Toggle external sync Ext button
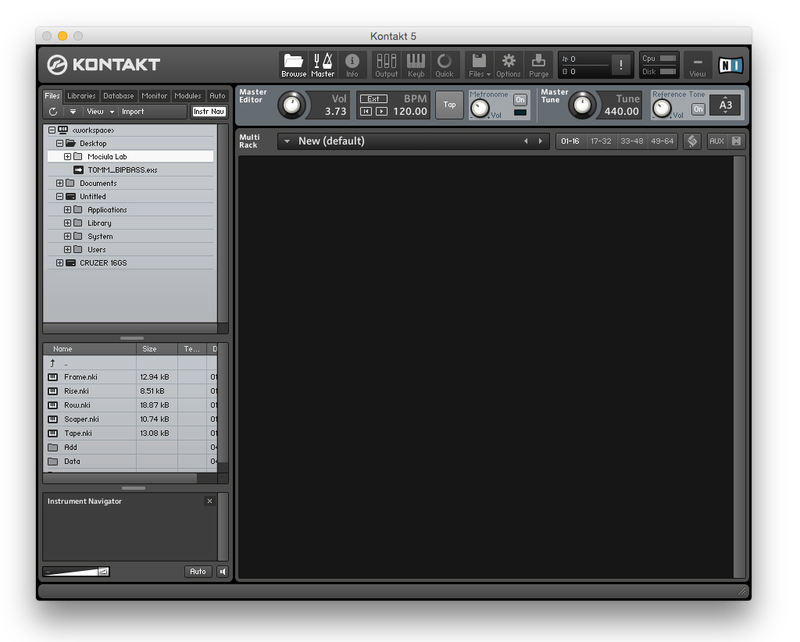 [373, 99]
